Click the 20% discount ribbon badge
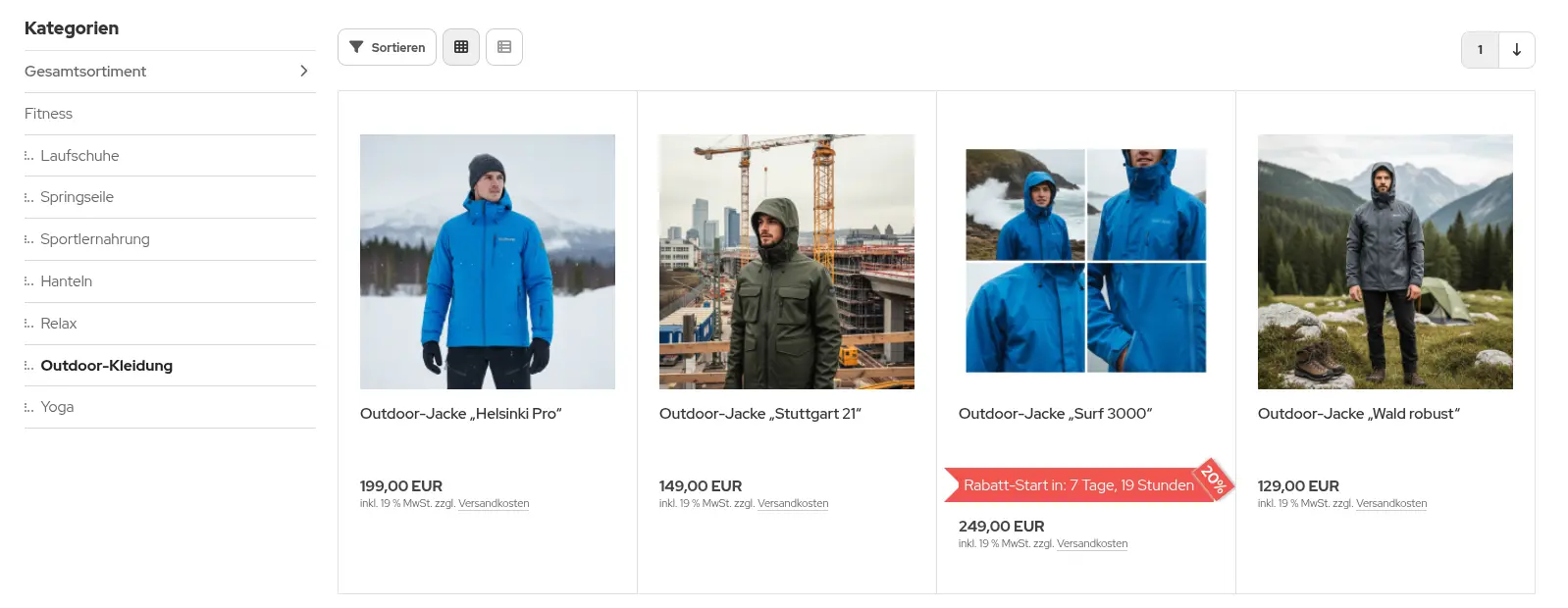Image resolution: width=1568 pixels, height=608 pixels. coord(1214,480)
